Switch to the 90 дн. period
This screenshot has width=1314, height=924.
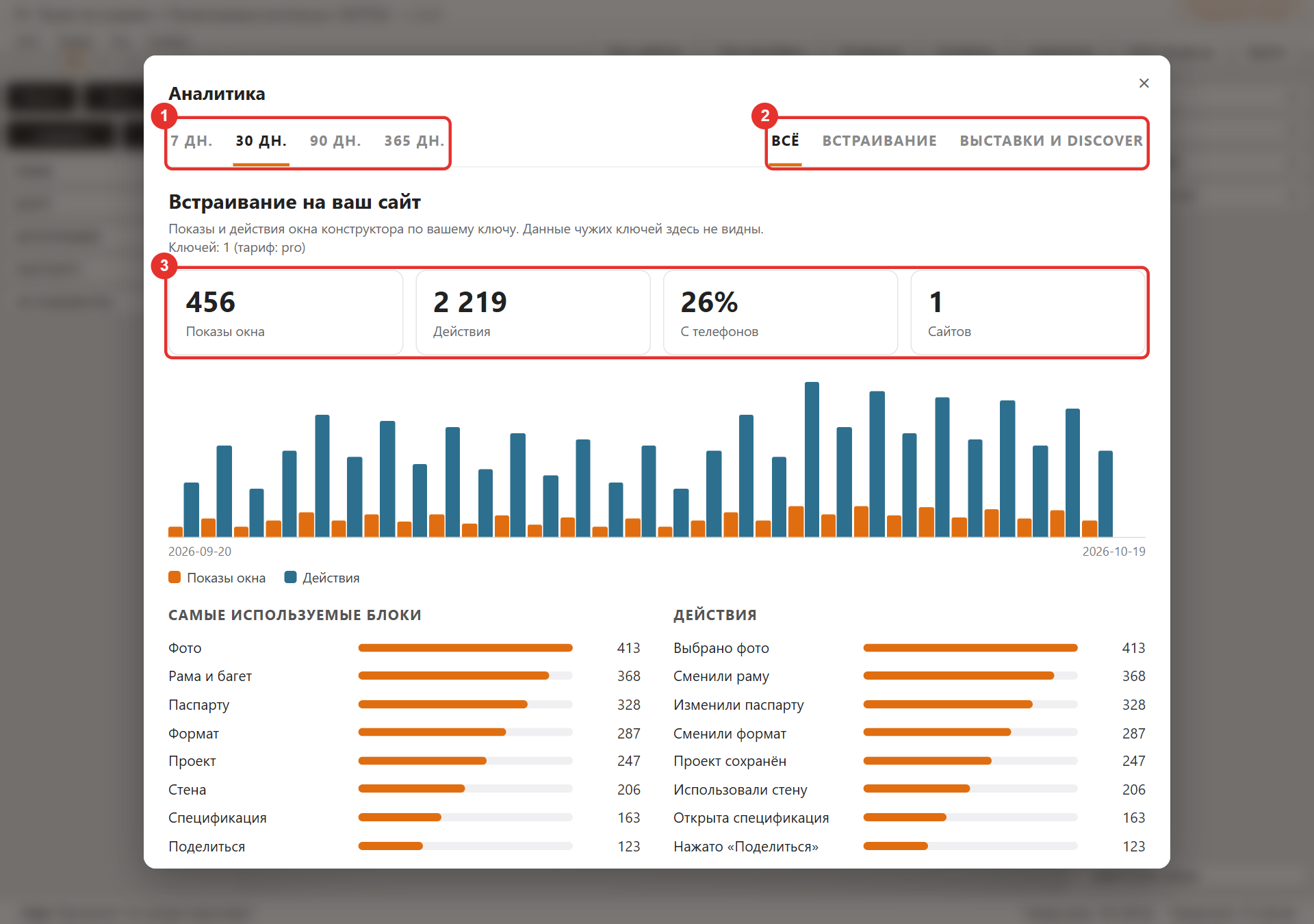click(x=335, y=141)
